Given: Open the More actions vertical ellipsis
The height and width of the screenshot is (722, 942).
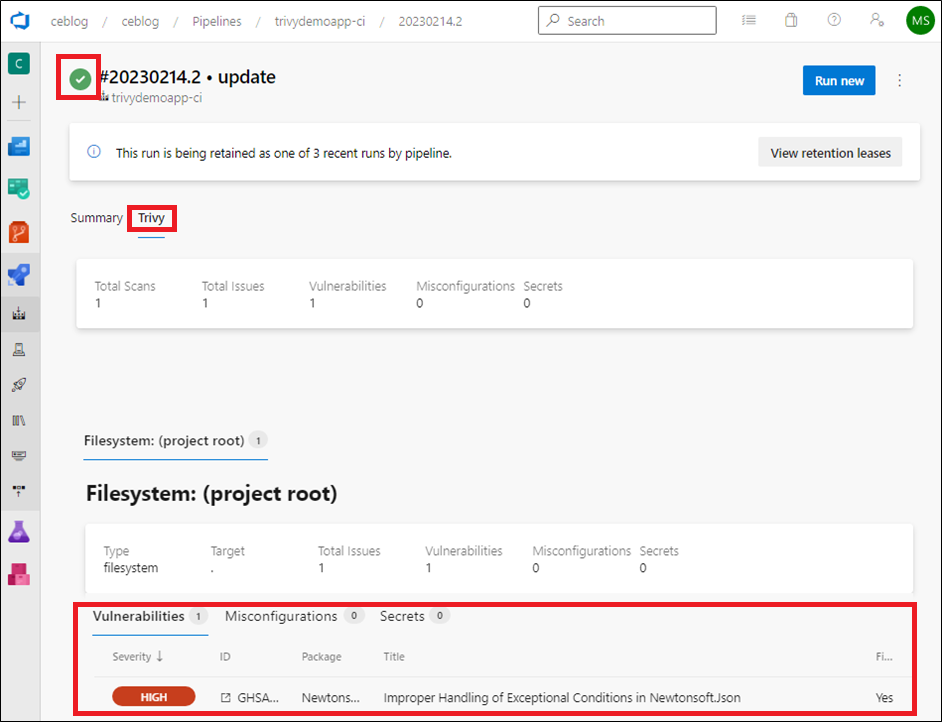Looking at the screenshot, I should coord(899,80).
